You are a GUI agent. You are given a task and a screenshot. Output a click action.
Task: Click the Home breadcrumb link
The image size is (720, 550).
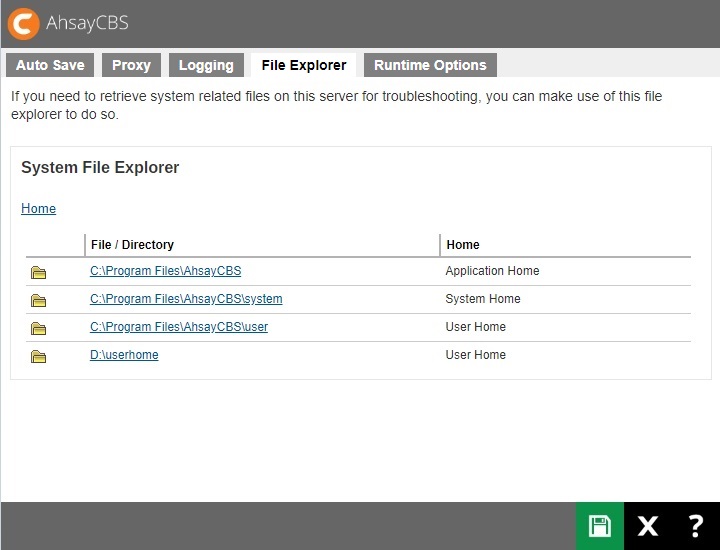(38, 209)
